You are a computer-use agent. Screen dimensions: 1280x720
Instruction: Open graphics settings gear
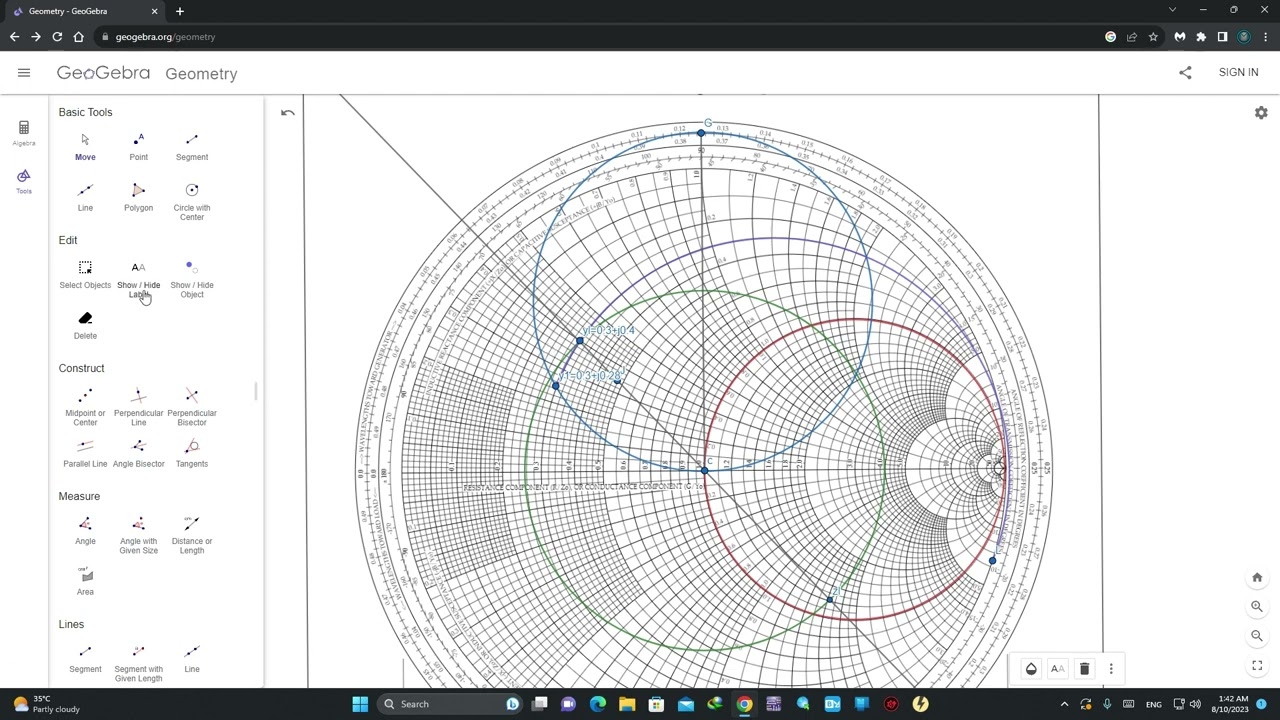click(1261, 113)
